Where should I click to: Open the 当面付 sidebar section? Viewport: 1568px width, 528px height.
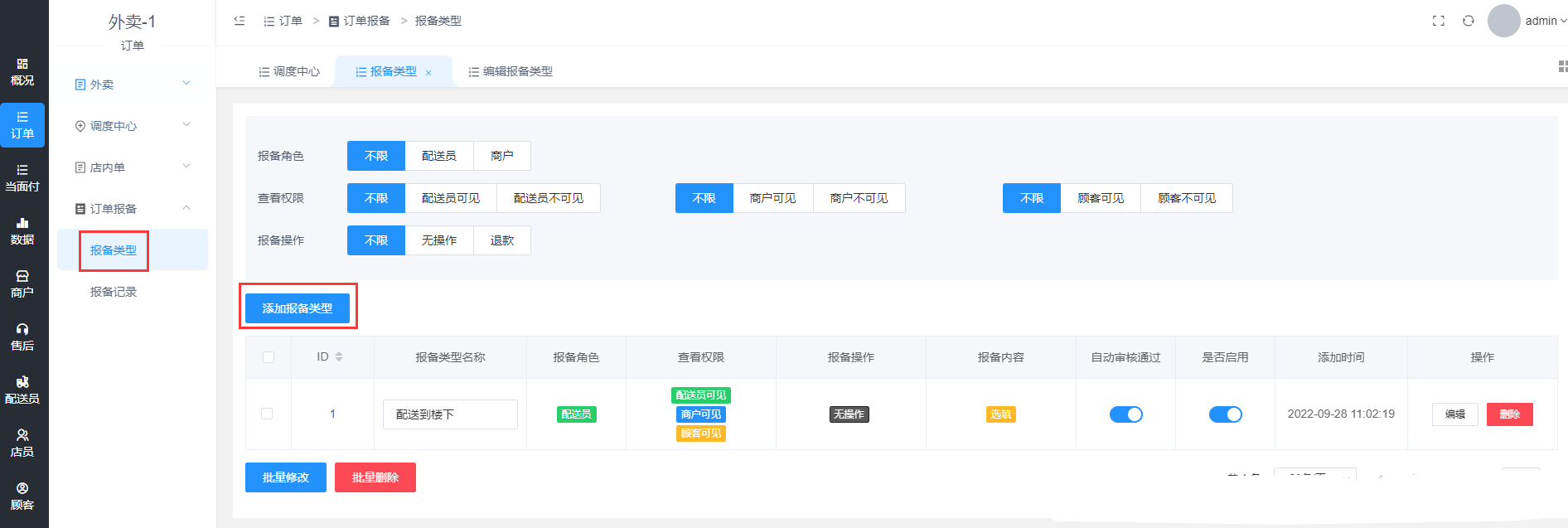[x=22, y=178]
